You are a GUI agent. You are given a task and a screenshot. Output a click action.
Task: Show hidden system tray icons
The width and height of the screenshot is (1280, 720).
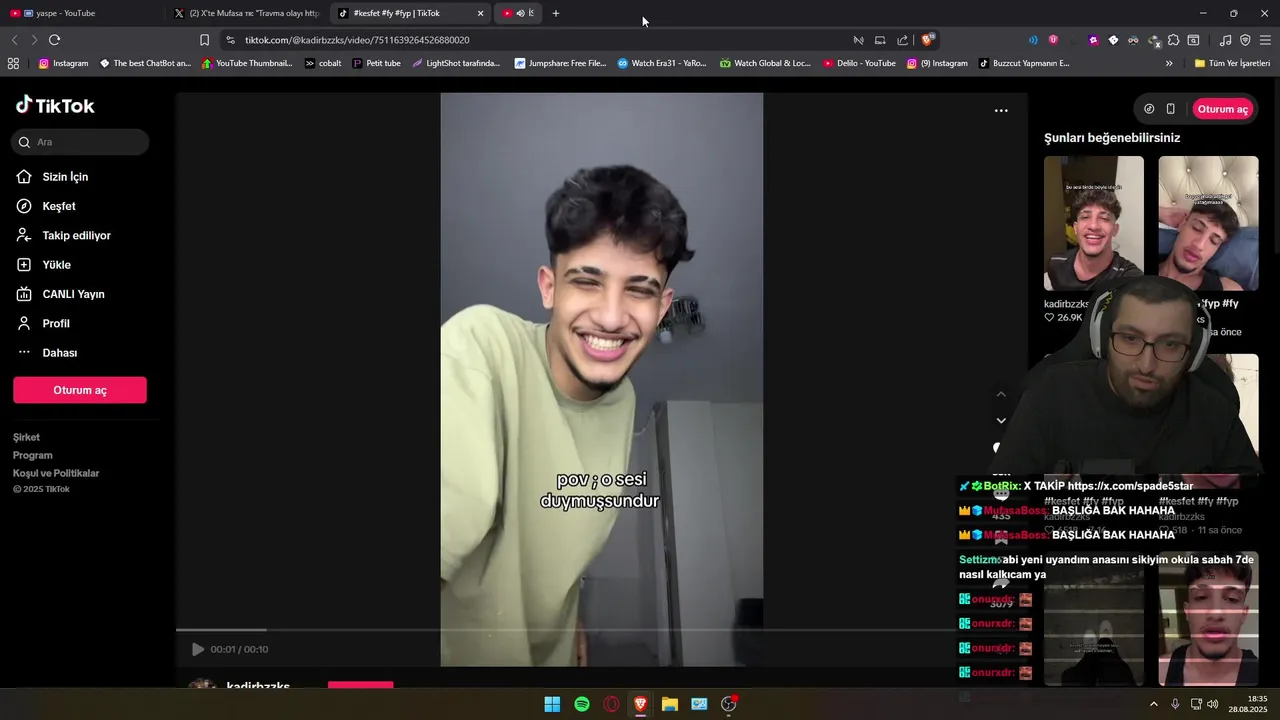click(1153, 704)
